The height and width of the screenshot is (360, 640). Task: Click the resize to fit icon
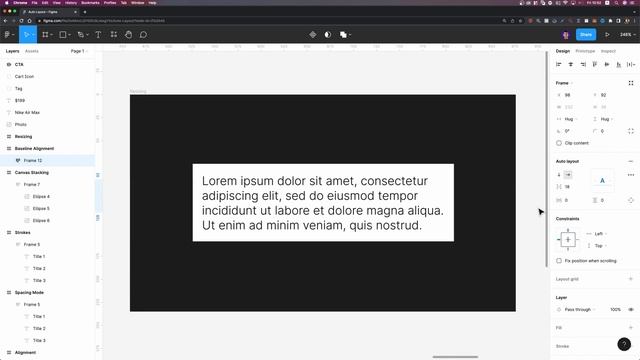point(631,83)
